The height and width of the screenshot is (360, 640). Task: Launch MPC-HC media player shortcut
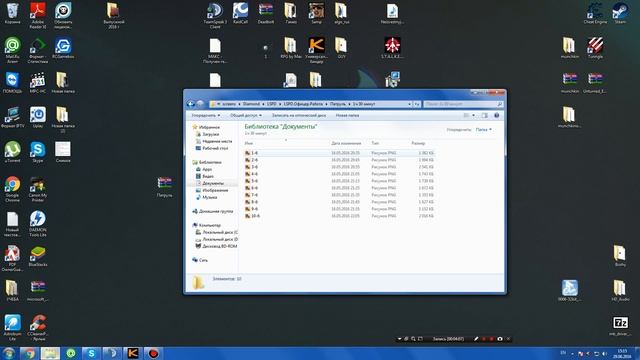click(x=38, y=82)
